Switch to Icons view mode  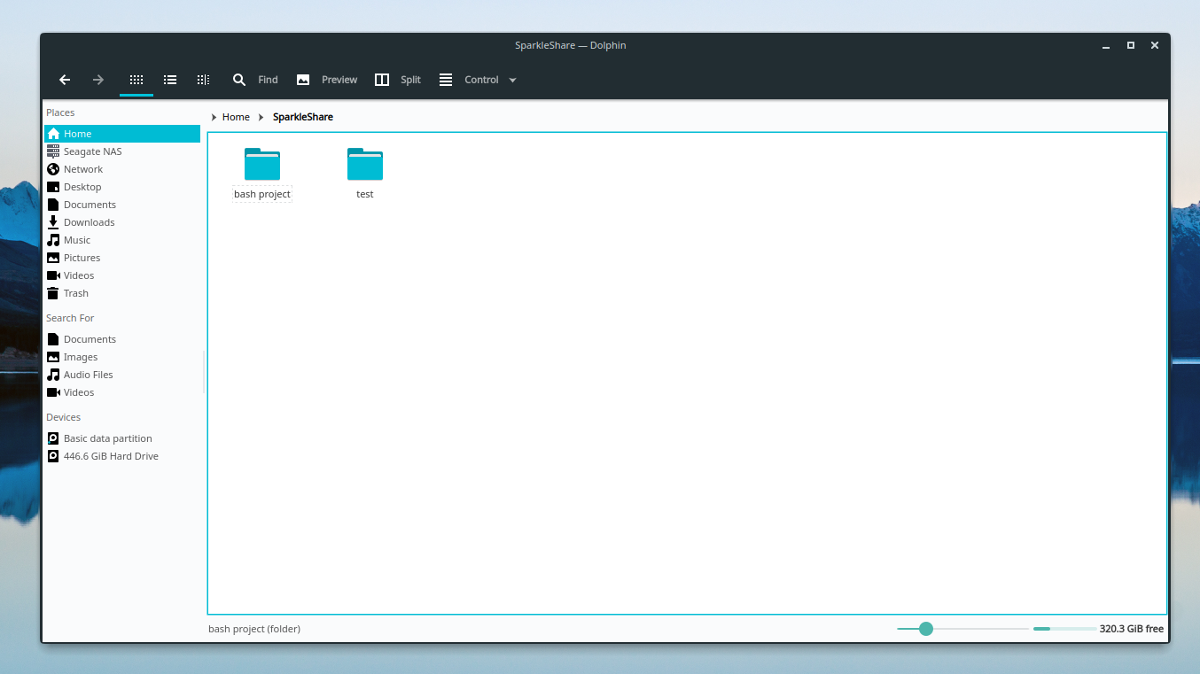[x=137, y=80]
